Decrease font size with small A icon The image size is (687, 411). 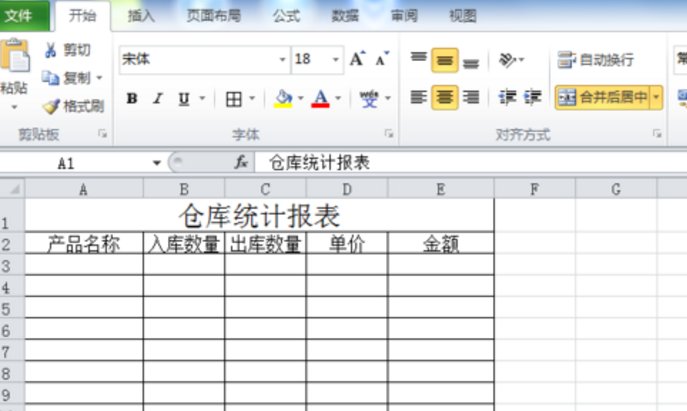(x=382, y=59)
